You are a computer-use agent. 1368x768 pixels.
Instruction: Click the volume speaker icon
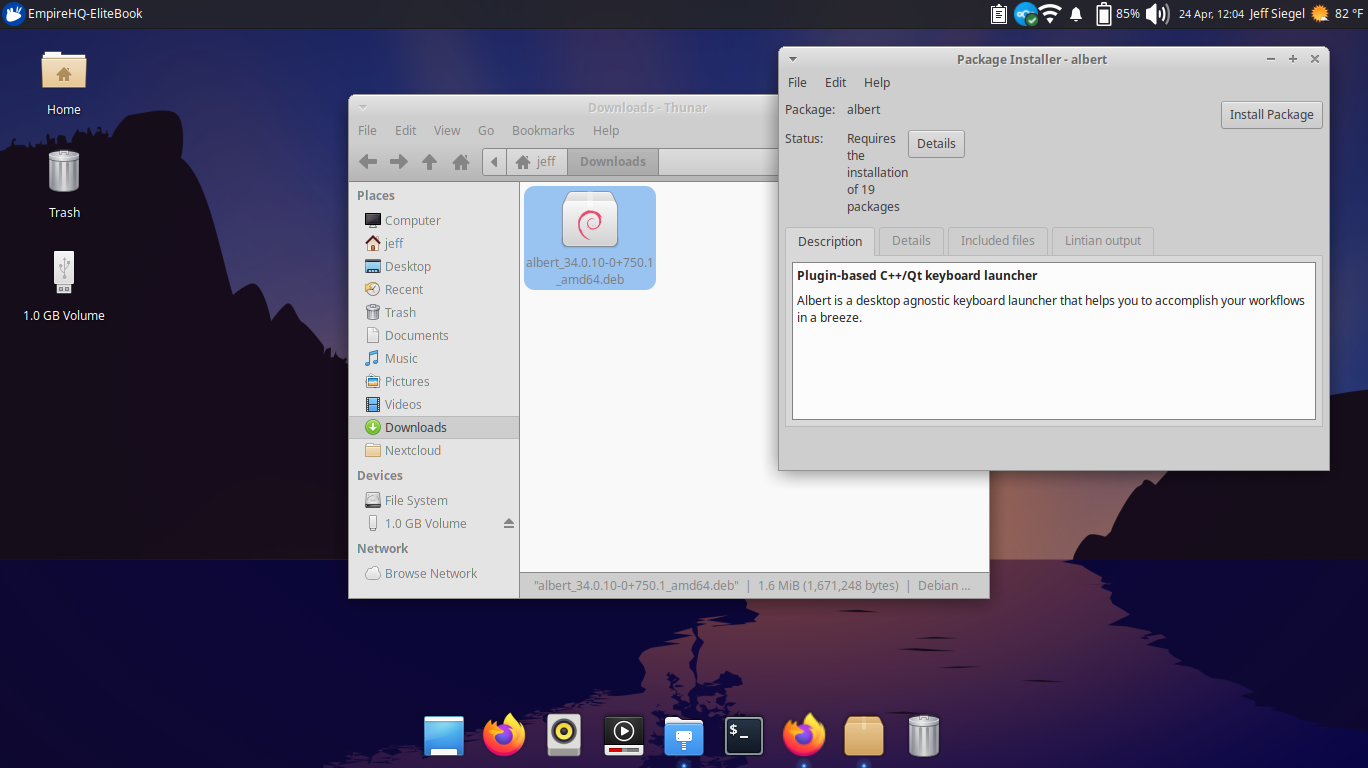(x=1157, y=14)
